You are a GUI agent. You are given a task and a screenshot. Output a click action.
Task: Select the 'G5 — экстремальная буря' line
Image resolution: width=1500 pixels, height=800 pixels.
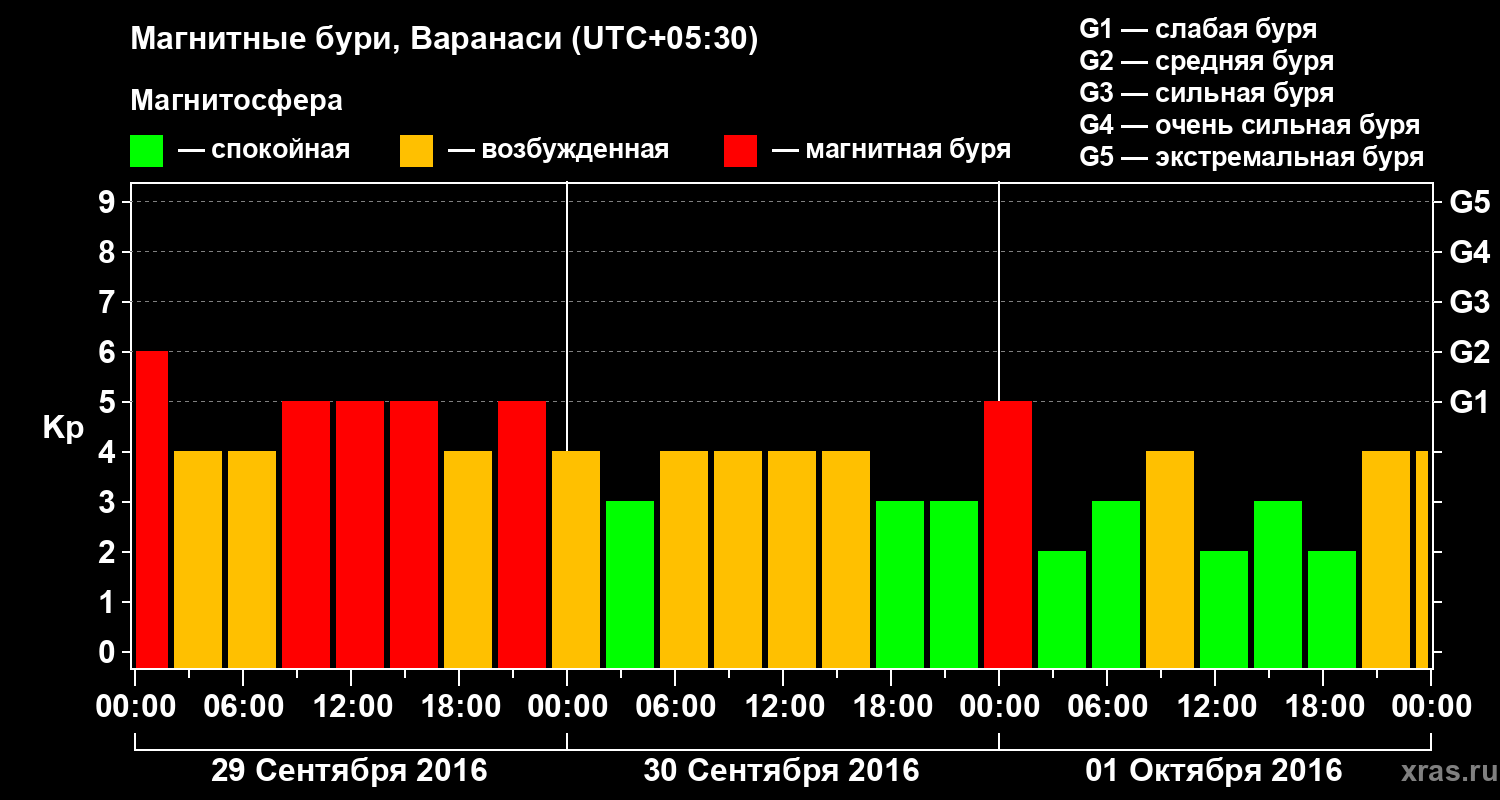(x=1252, y=158)
